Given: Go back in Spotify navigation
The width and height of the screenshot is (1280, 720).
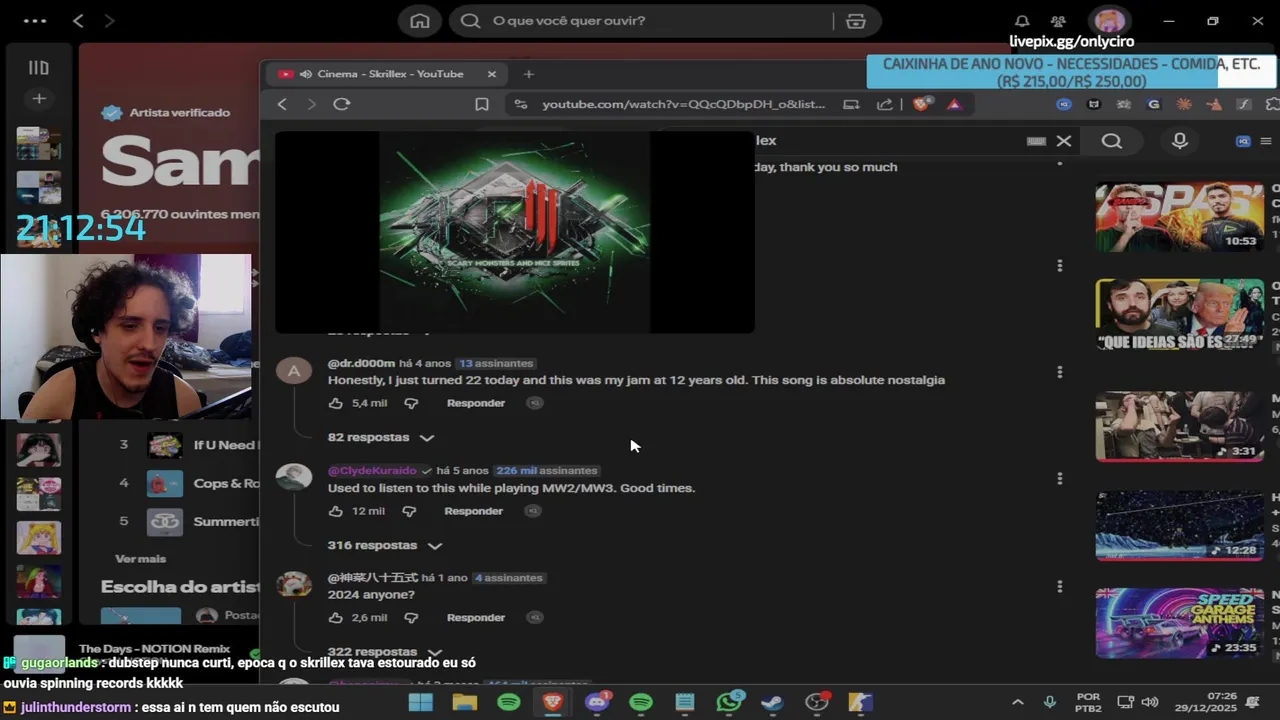Looking at the screenshot, I should point(78,21).
